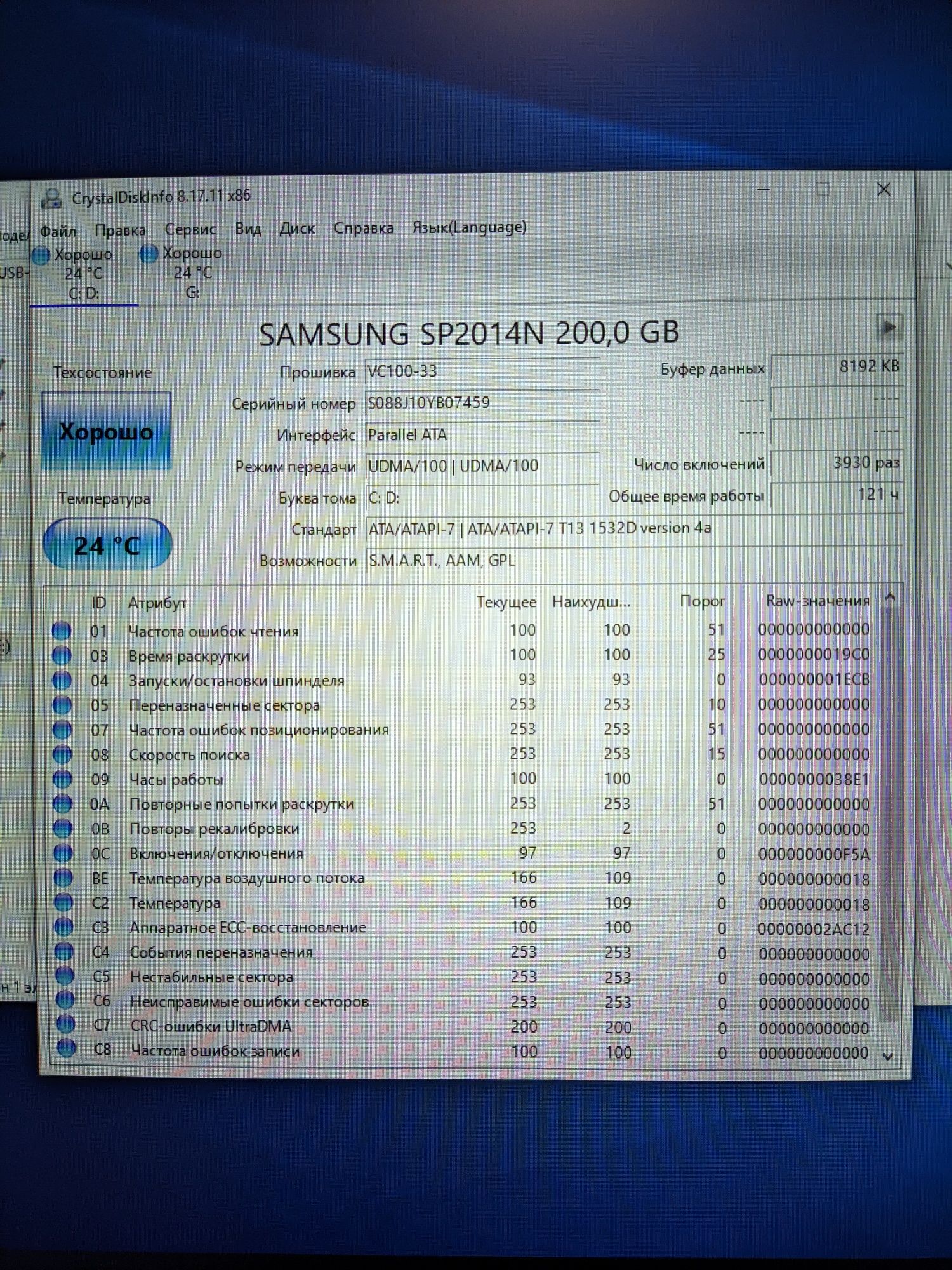The height and width of the screenshot is (1270, 952).
Task: Click status icon for Повторы рекалибровки
Action: click(63, 829)
